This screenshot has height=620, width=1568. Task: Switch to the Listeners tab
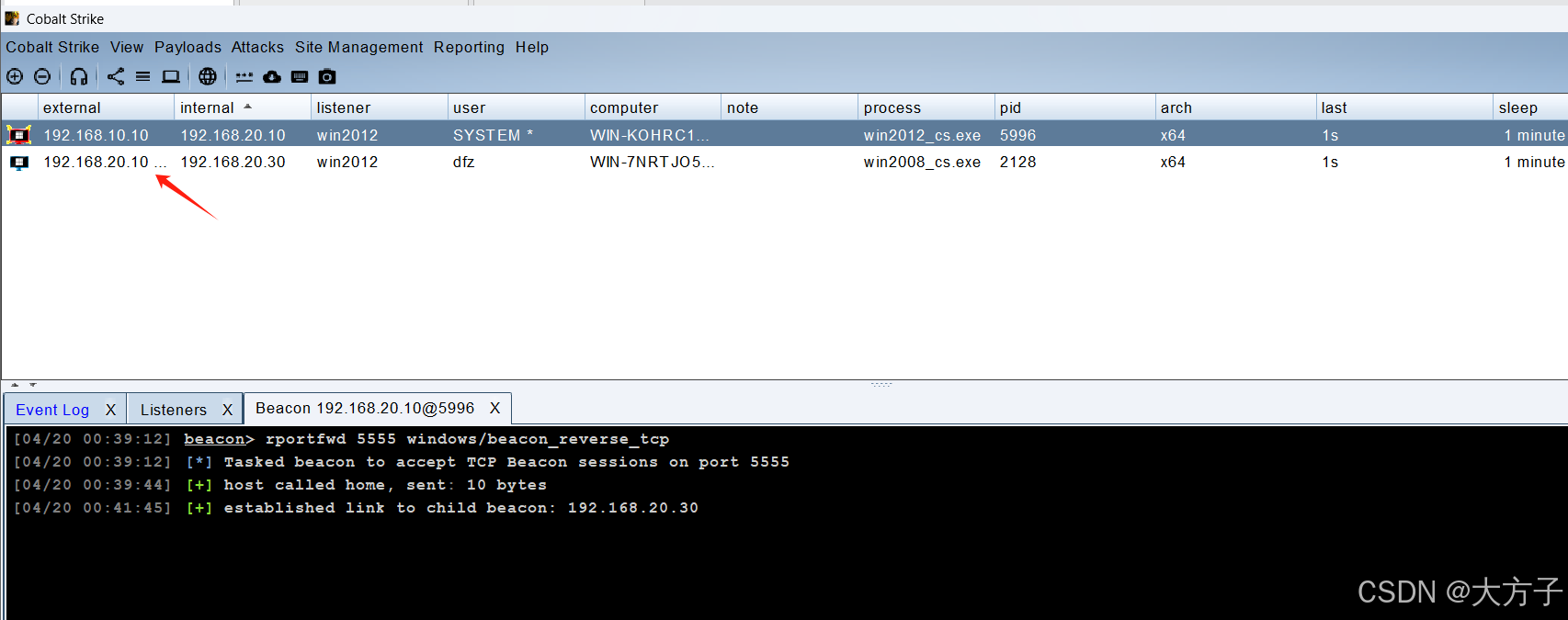[174, 410]
